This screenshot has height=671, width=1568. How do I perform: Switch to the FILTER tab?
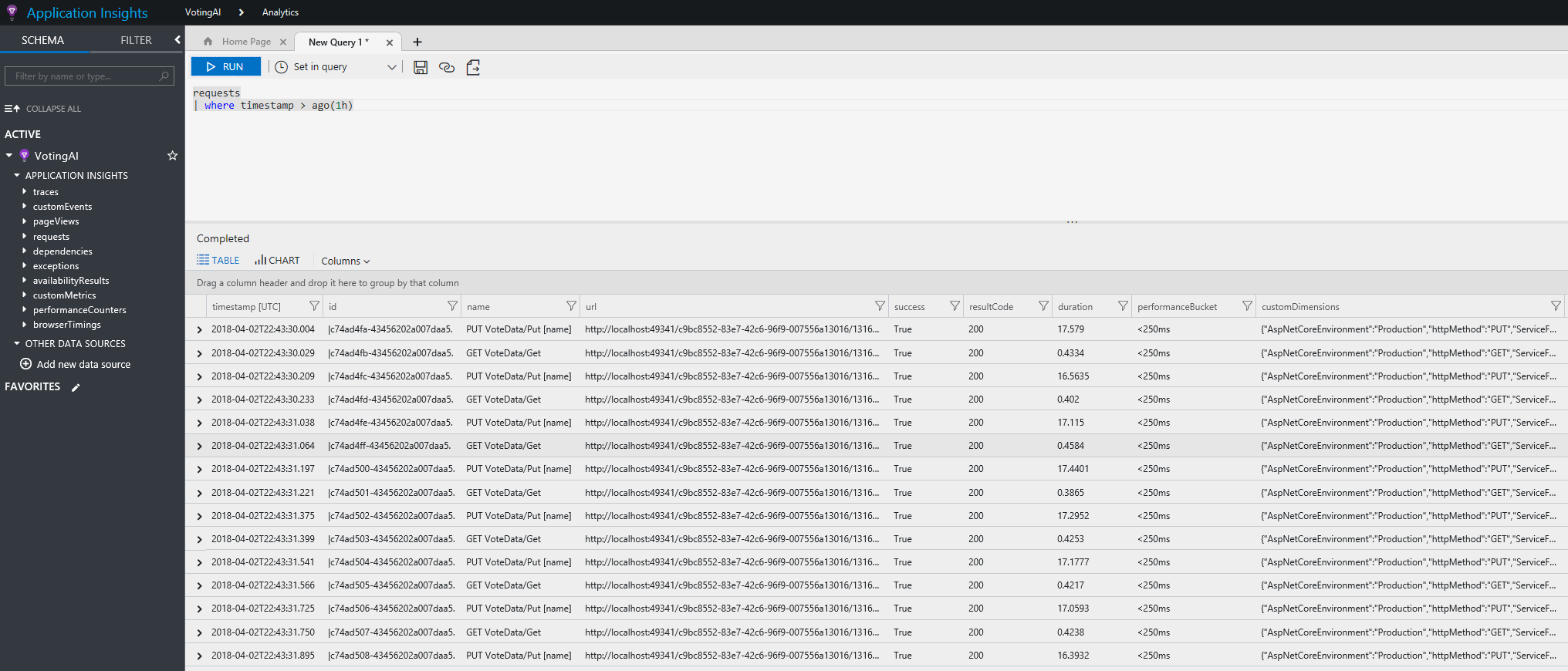coord(136,40)
